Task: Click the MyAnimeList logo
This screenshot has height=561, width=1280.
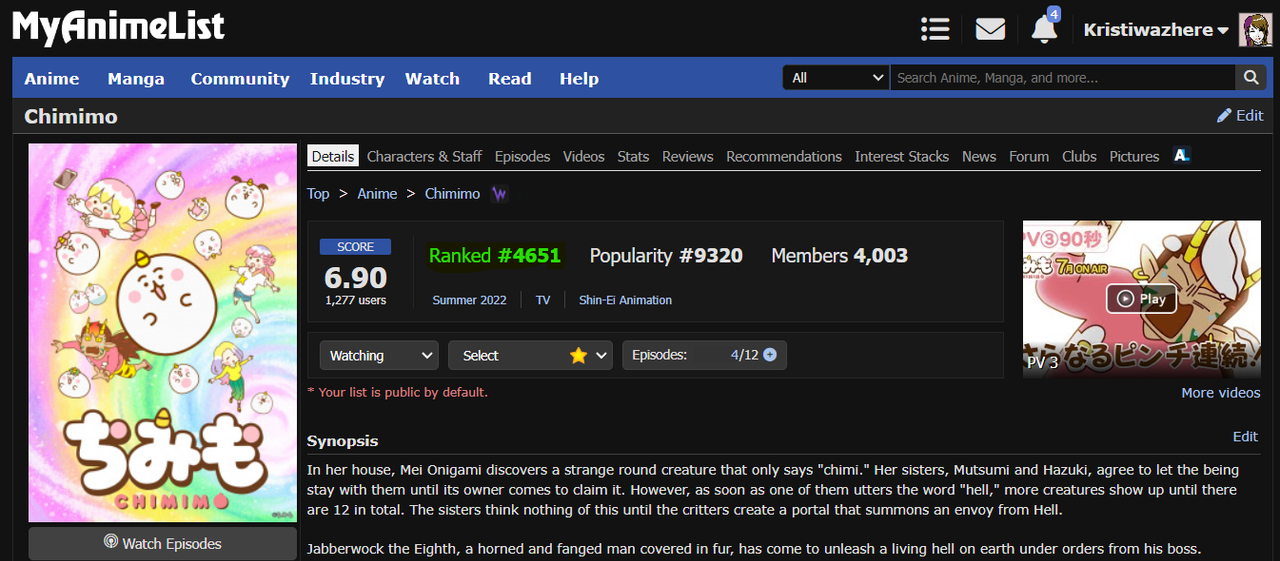Action: pos(118,28)
